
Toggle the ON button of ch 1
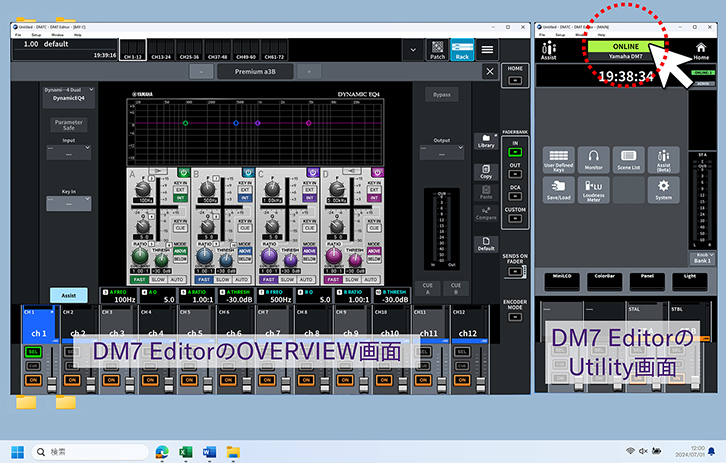(31, 381)
